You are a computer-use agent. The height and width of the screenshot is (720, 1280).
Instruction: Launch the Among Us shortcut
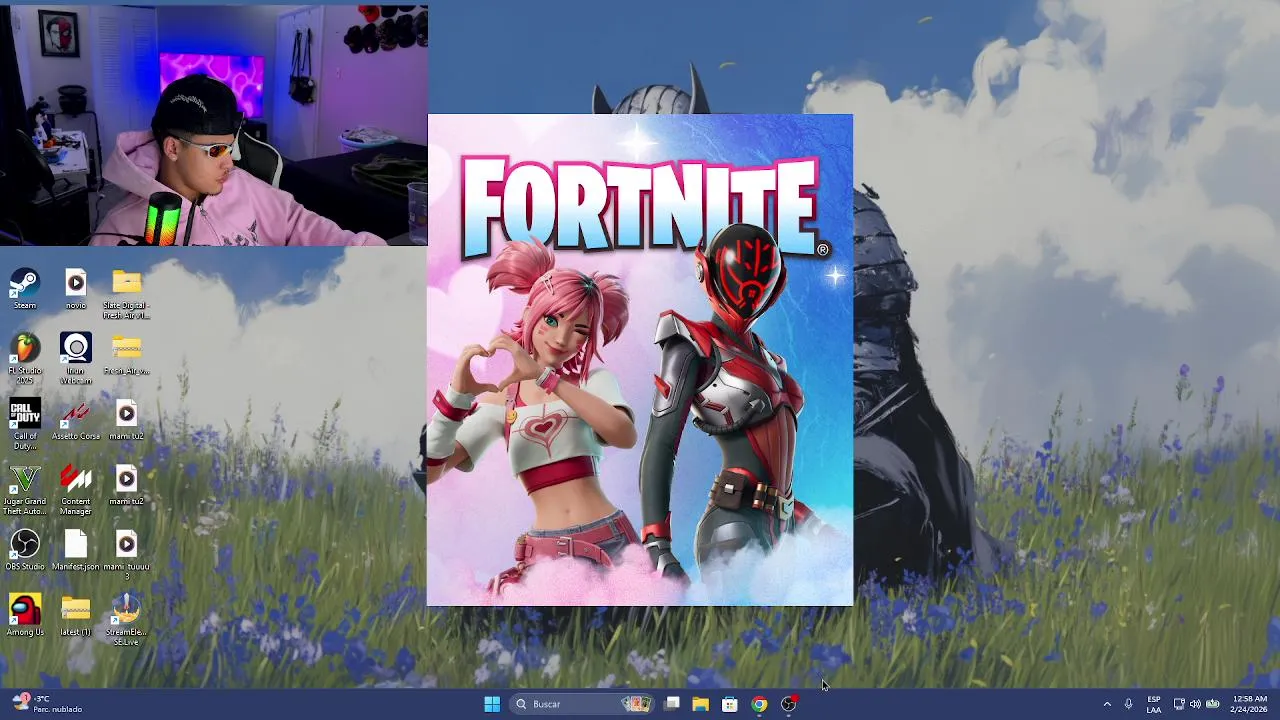coord(25,615)
